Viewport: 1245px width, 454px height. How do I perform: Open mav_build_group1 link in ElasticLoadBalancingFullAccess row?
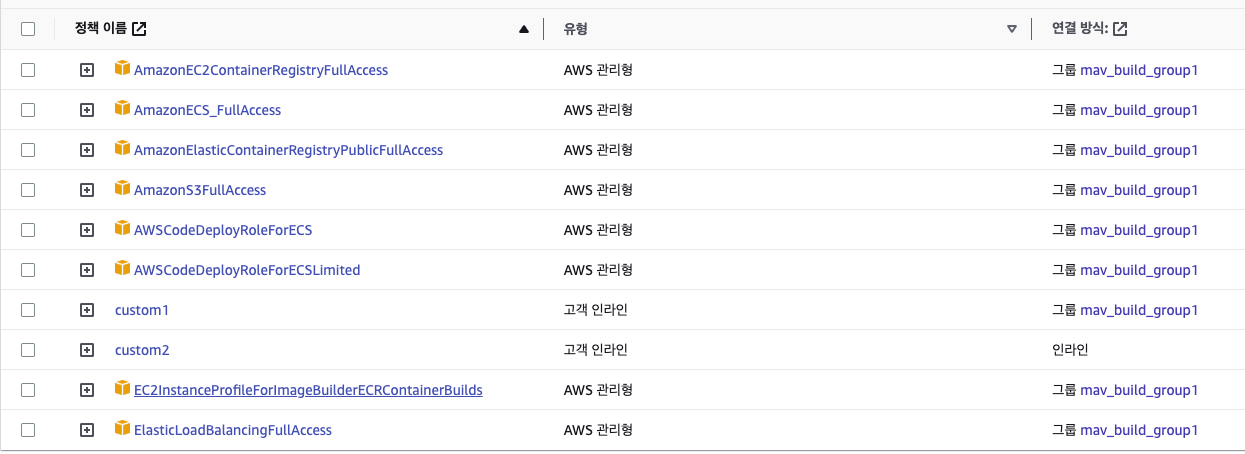coord(1139,430)
